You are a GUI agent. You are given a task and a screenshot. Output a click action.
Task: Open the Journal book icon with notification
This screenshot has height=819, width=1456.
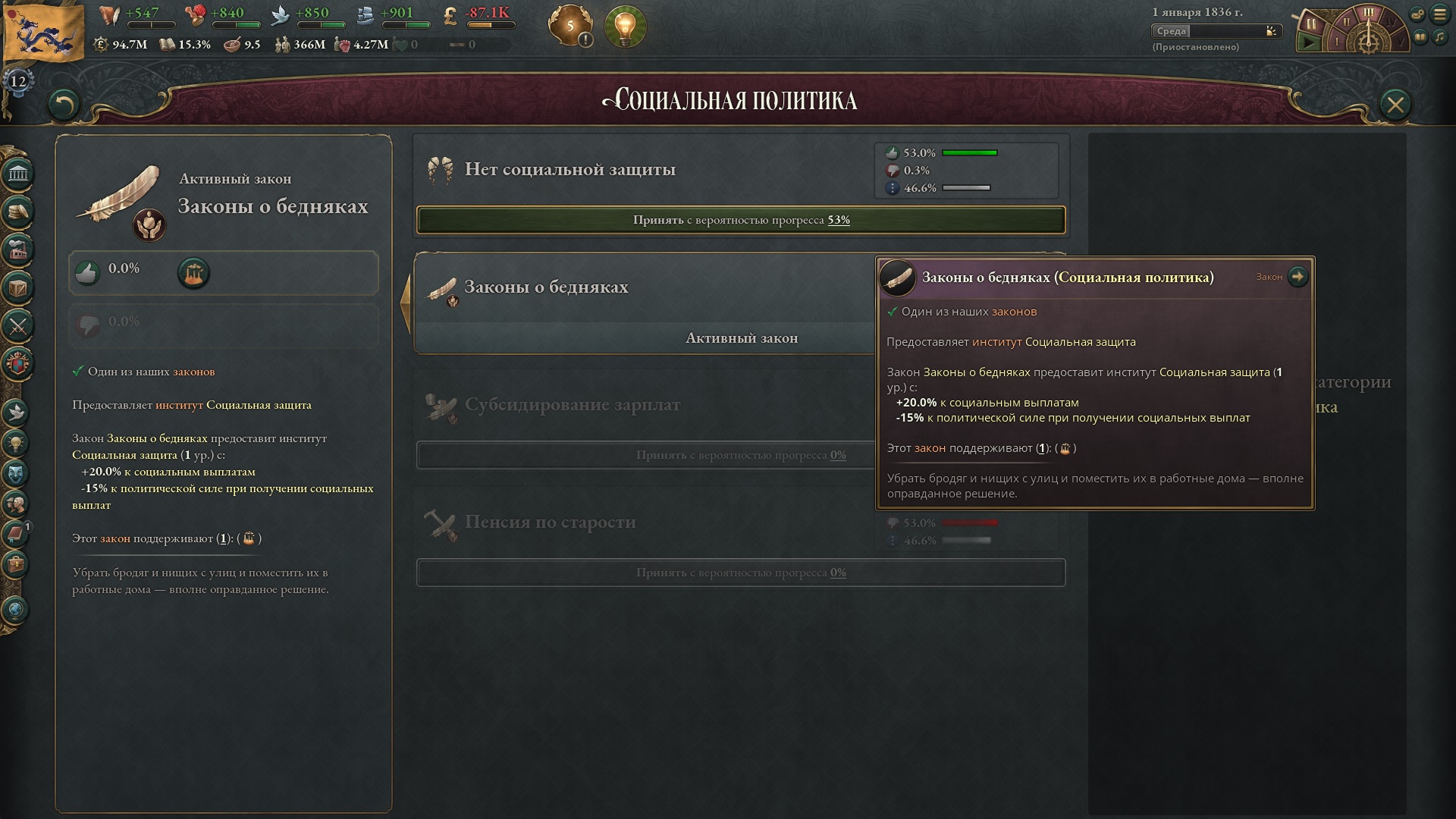pyautogui.click(x=17, y=534)
